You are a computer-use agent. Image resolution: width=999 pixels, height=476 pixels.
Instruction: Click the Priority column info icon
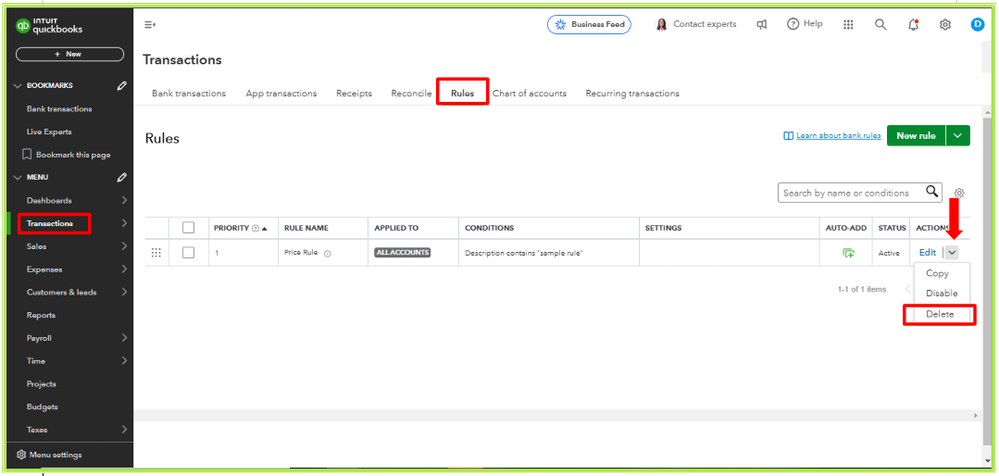click(x=255, y=228)
